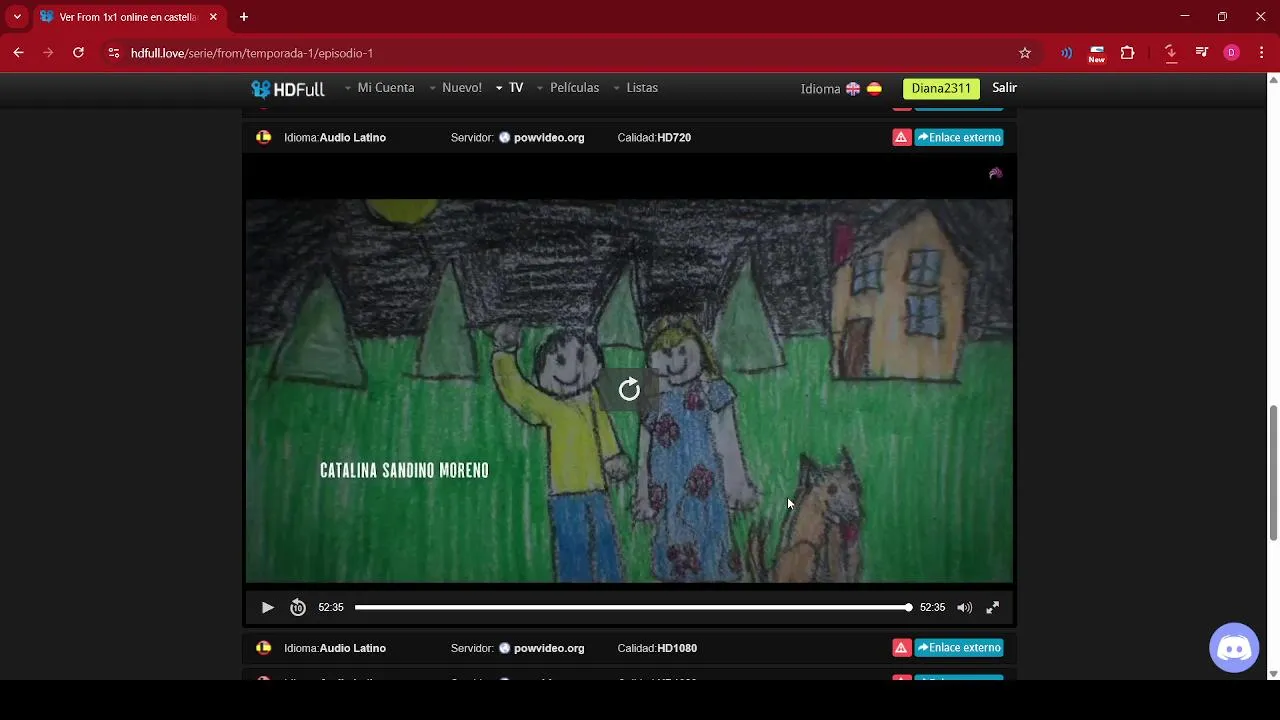Go forward in browser history
This screenshot has height=720, width=1280.
(x=48, y=53)
